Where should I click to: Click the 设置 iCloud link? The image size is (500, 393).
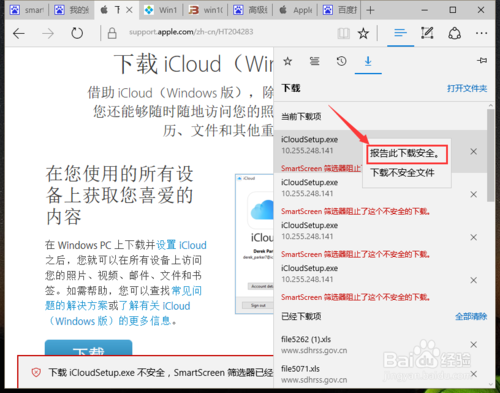[x=181, y=245]
